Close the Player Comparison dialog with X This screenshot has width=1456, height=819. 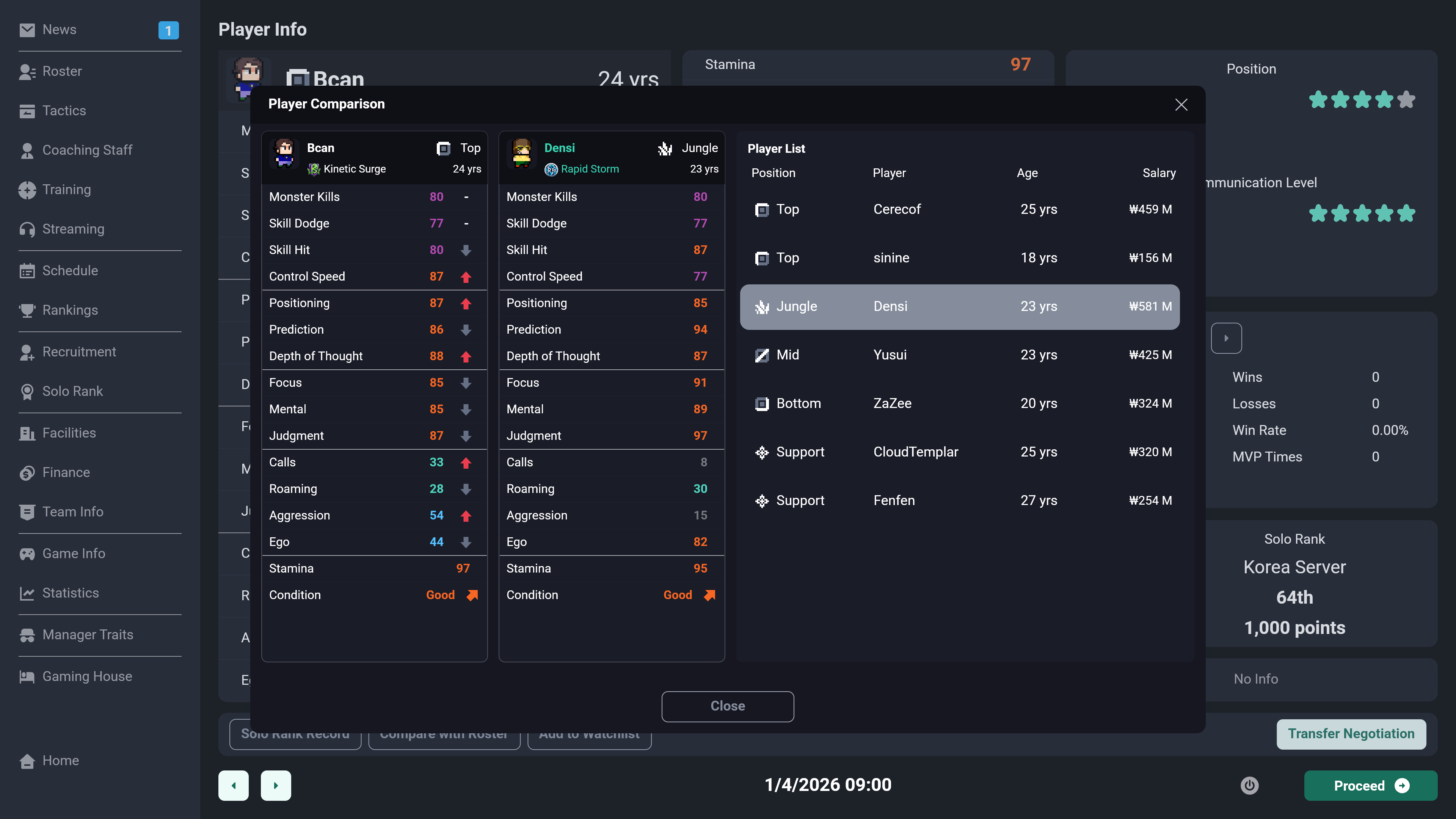point(1181,105)
